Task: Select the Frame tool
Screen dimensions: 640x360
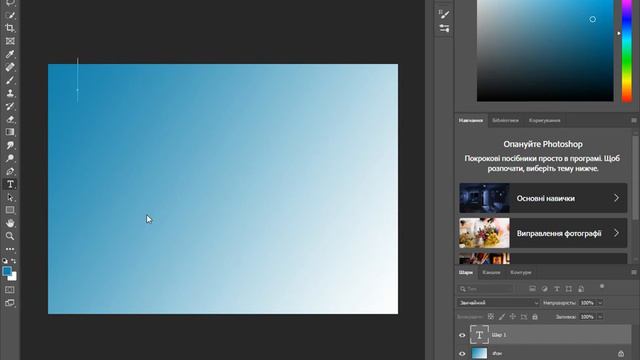Action: pos(10,41)
